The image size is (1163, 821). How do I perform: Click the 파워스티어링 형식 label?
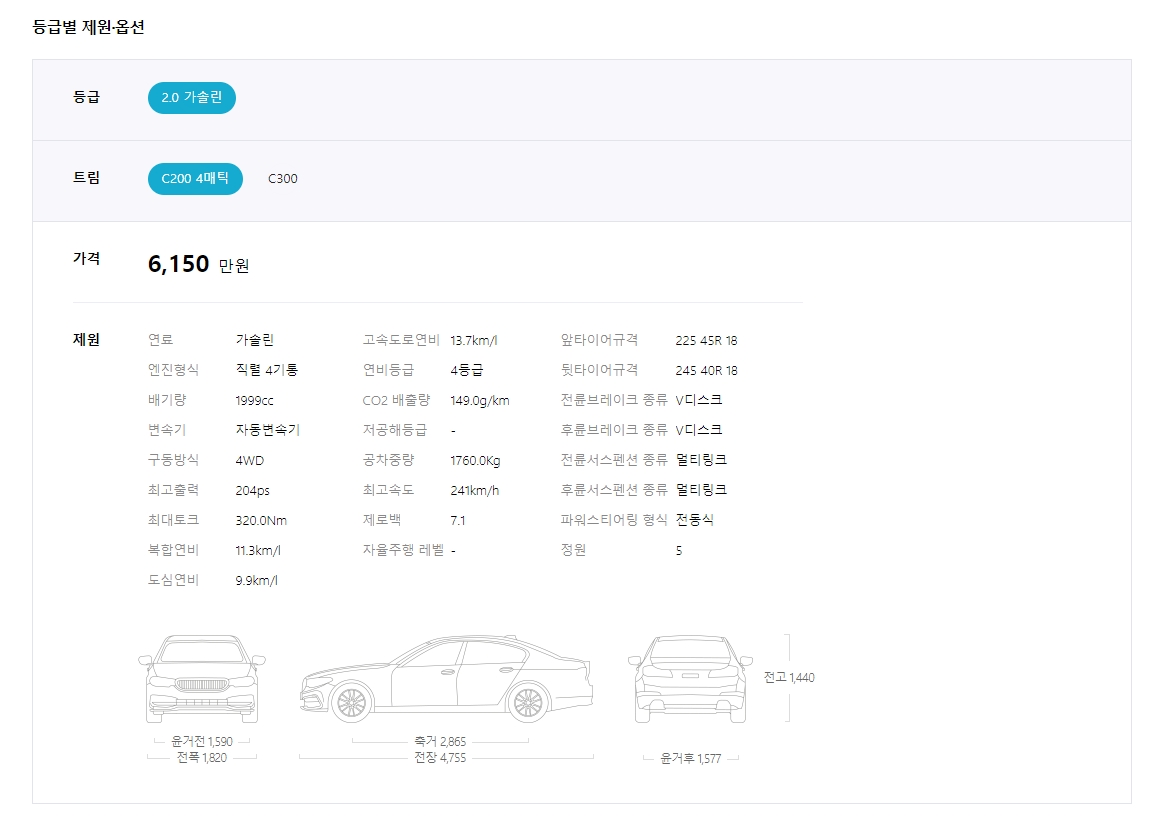click(613, 519)
